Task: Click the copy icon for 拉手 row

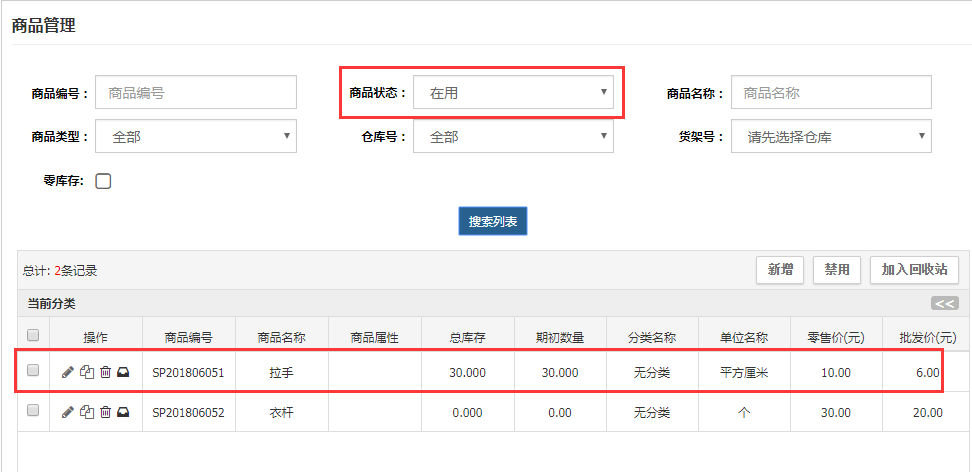Action: coord(87,372)
